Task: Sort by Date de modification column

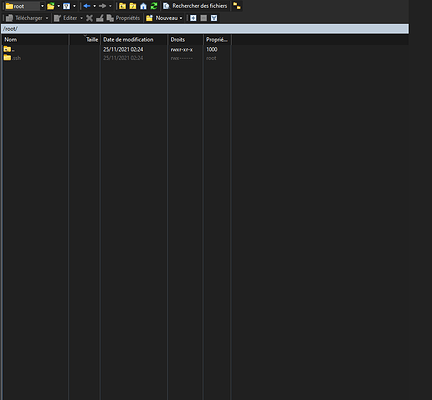Action: click(134, 40)
